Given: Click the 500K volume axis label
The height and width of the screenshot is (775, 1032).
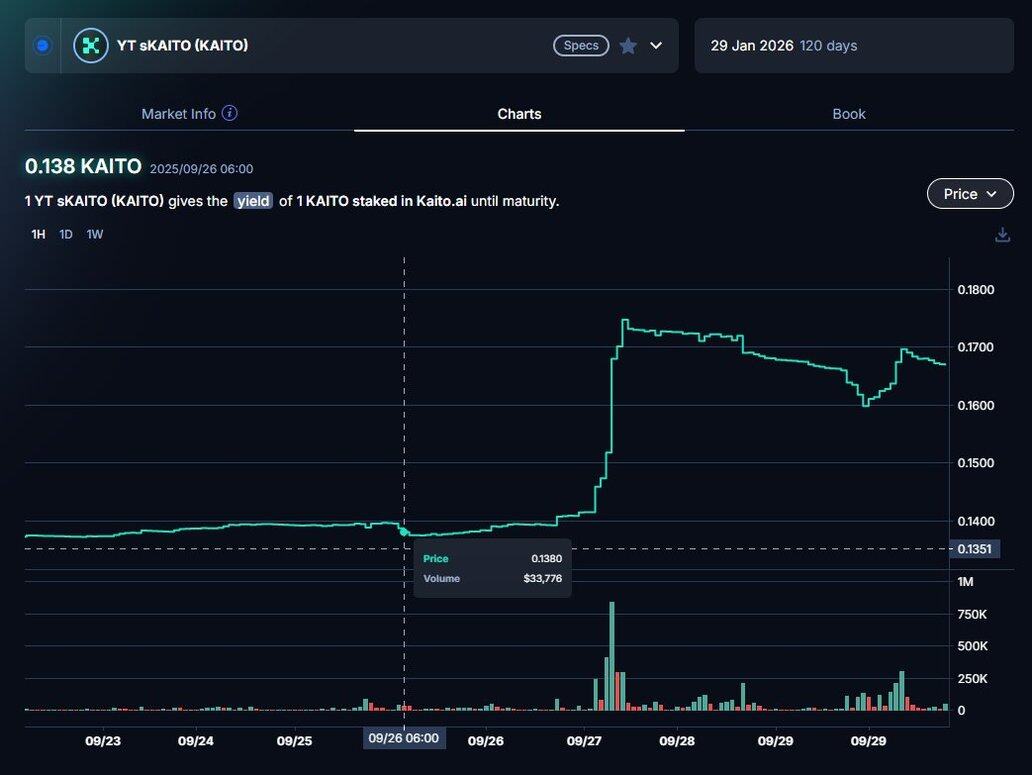Looking at the screenshot, I should 973,646.
